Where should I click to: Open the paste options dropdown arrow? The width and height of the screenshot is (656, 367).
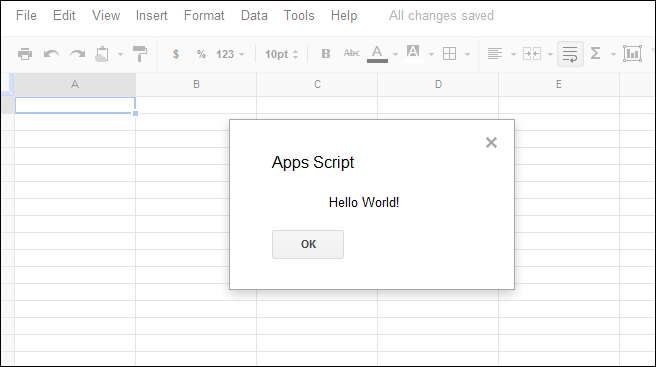pos(120,54)
